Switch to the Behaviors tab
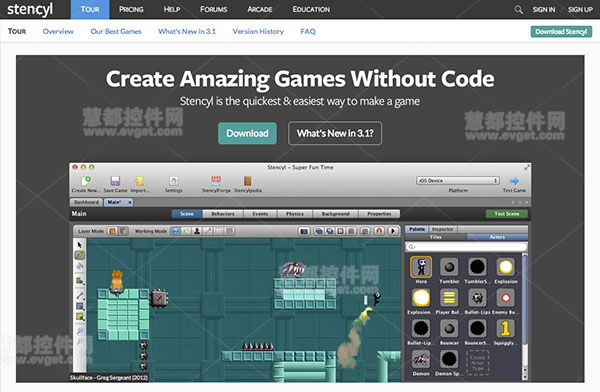 223,214
